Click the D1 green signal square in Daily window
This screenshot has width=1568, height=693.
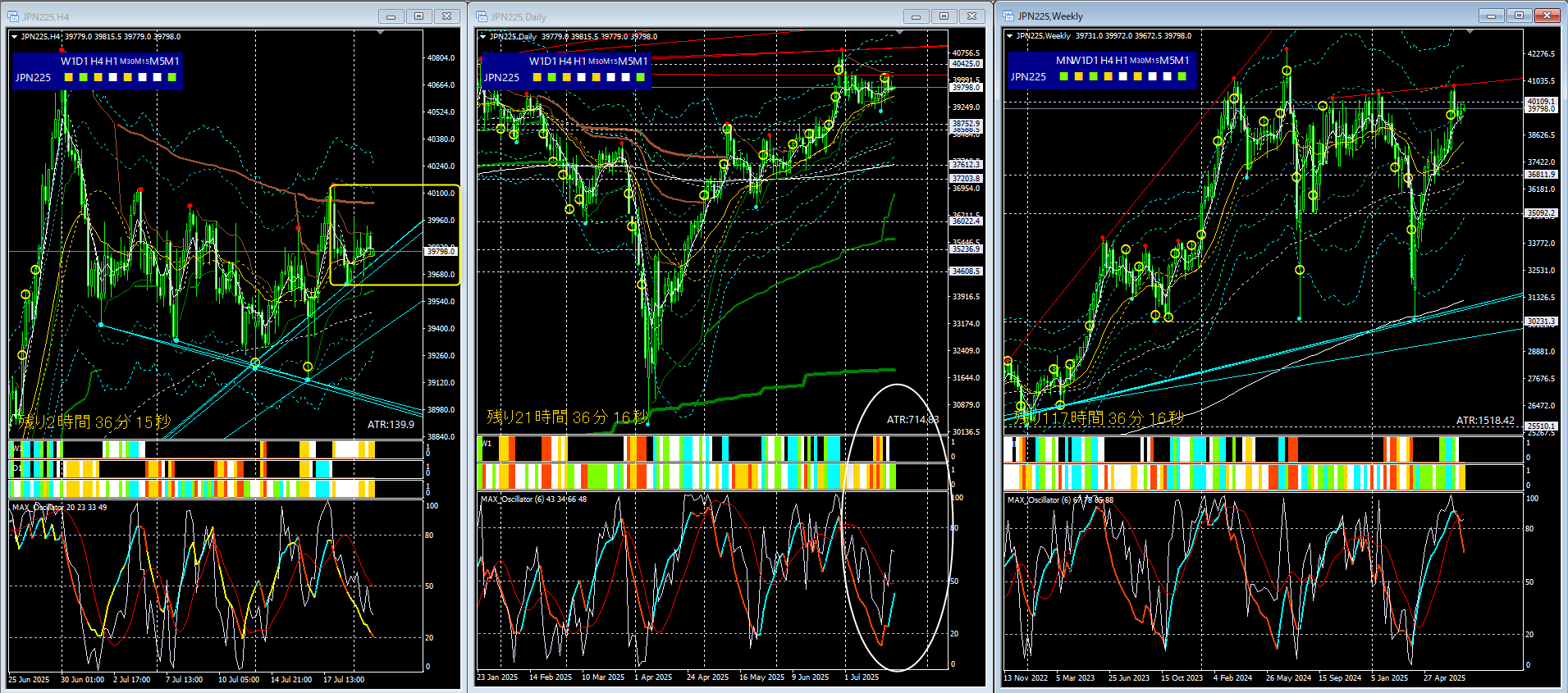pos(552,77)
